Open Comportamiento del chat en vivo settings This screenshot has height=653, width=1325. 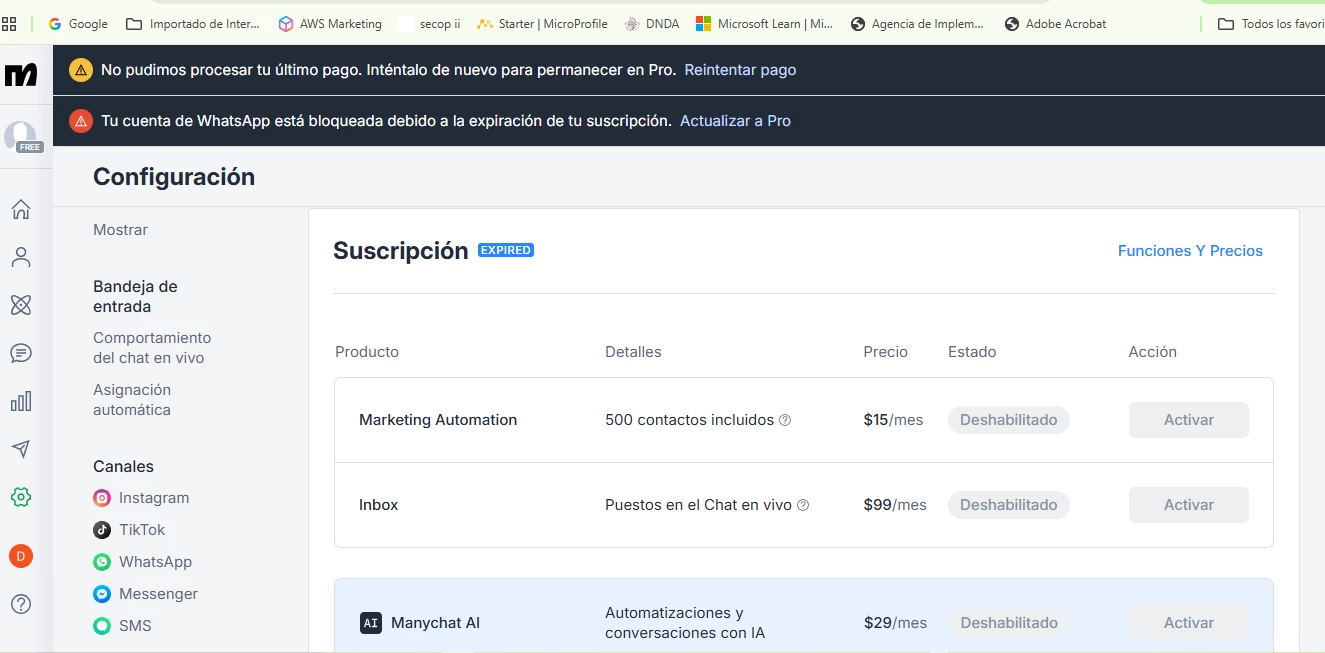[152, 348]
